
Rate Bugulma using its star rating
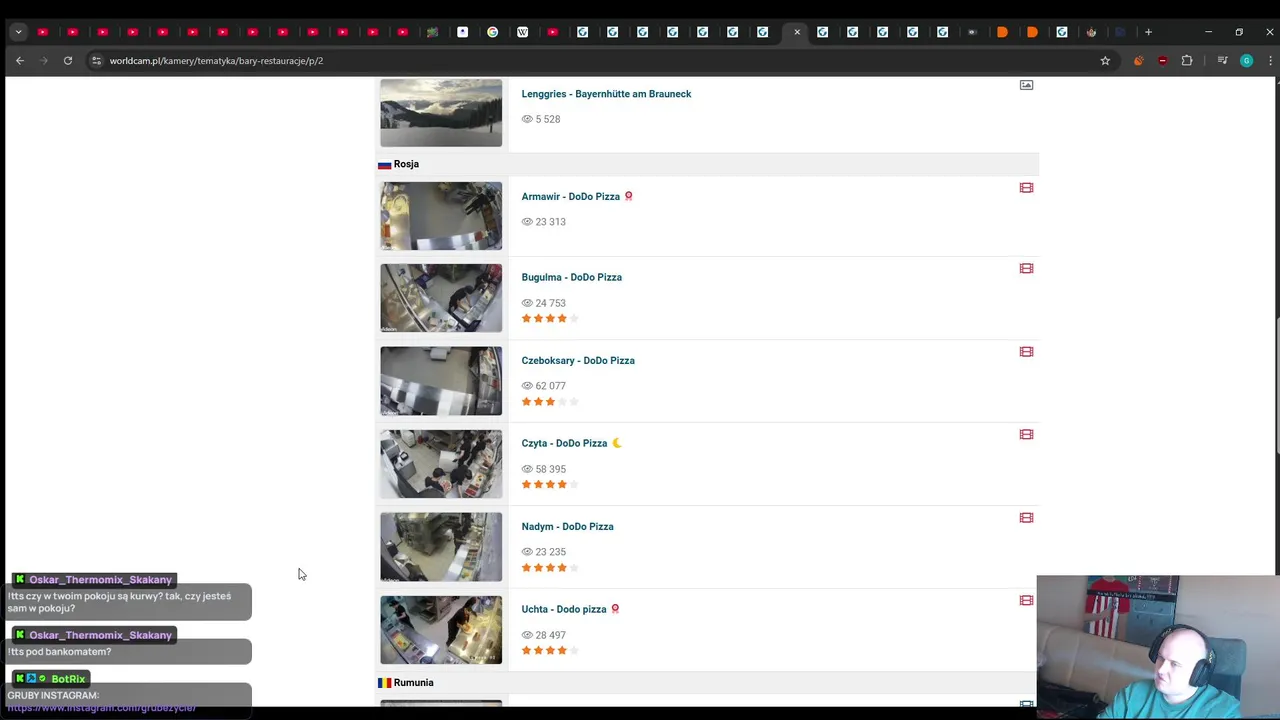pyautogui.click(x=550, y=319)
